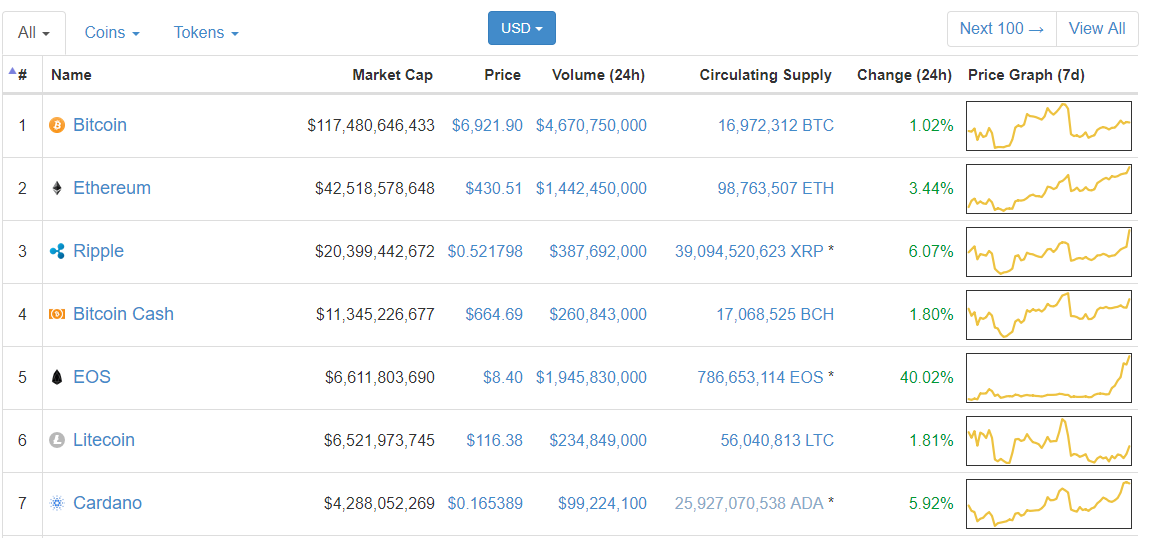Open Litecoin 7-day price graph

click(x=1048, y=440)
